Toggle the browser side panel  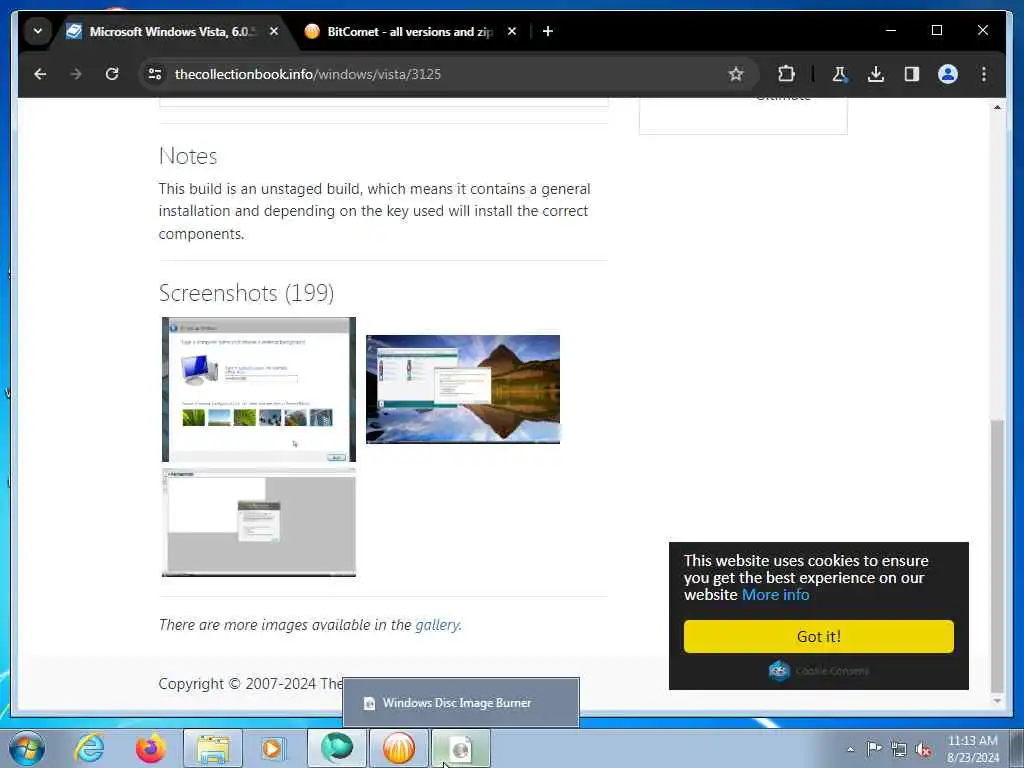pos(912,74)
